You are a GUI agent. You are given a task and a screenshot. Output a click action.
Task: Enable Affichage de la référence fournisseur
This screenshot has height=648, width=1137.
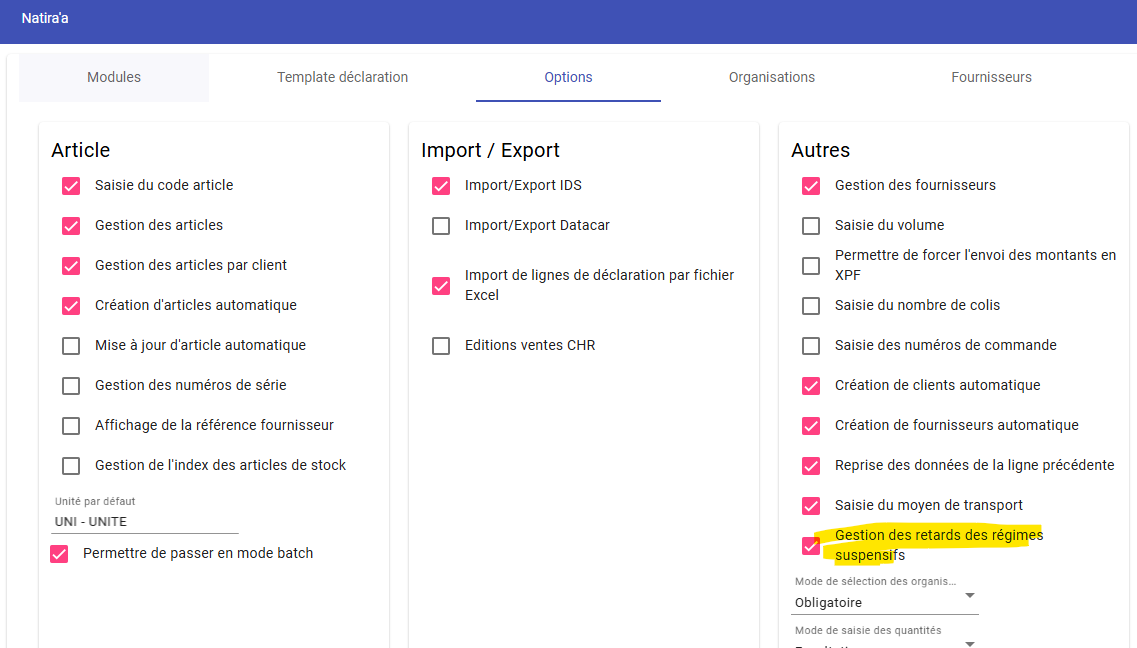click(71, 426)
